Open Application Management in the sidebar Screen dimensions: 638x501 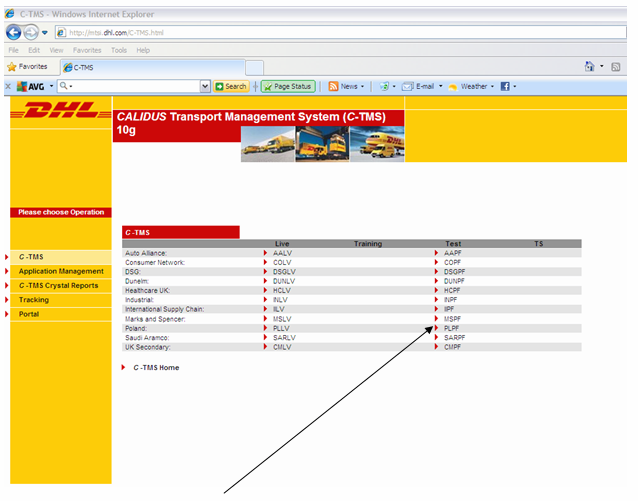[x=61, y=271]
